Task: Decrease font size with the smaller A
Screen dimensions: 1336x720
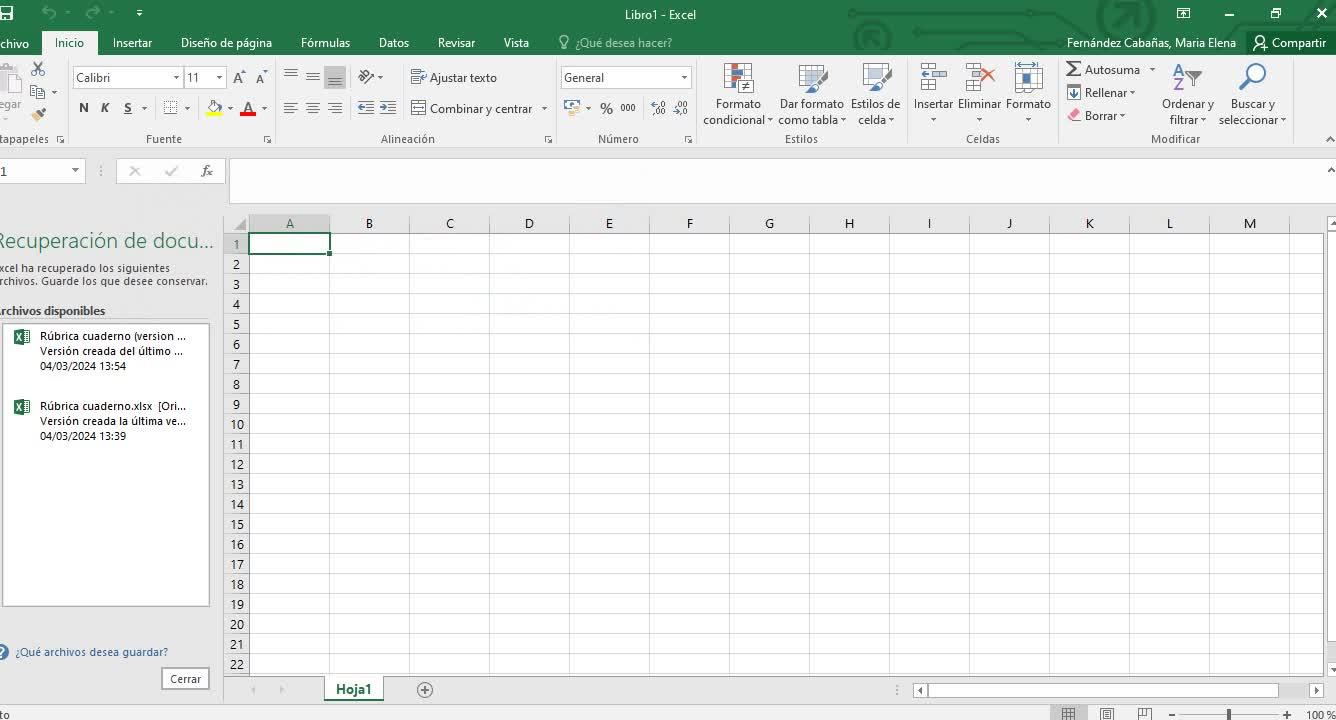Action: pyautogui.click(x=261, y=78)
